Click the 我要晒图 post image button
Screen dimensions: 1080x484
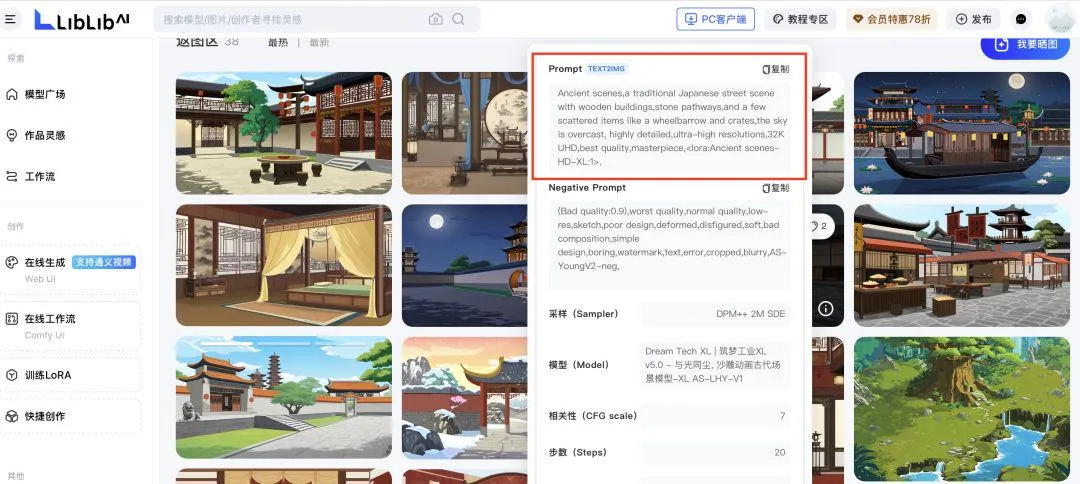[1026, 44]
